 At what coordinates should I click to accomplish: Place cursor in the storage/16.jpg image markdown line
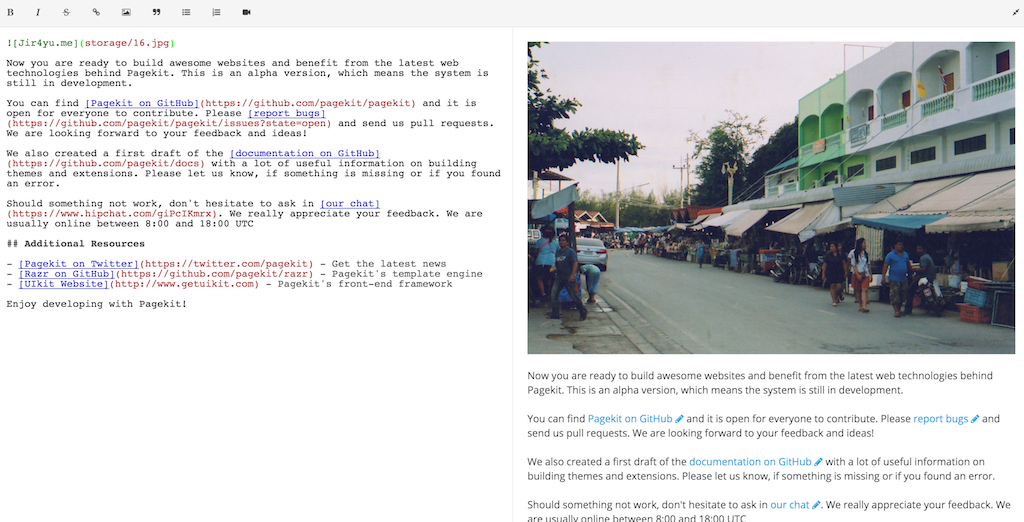(91, 43)
